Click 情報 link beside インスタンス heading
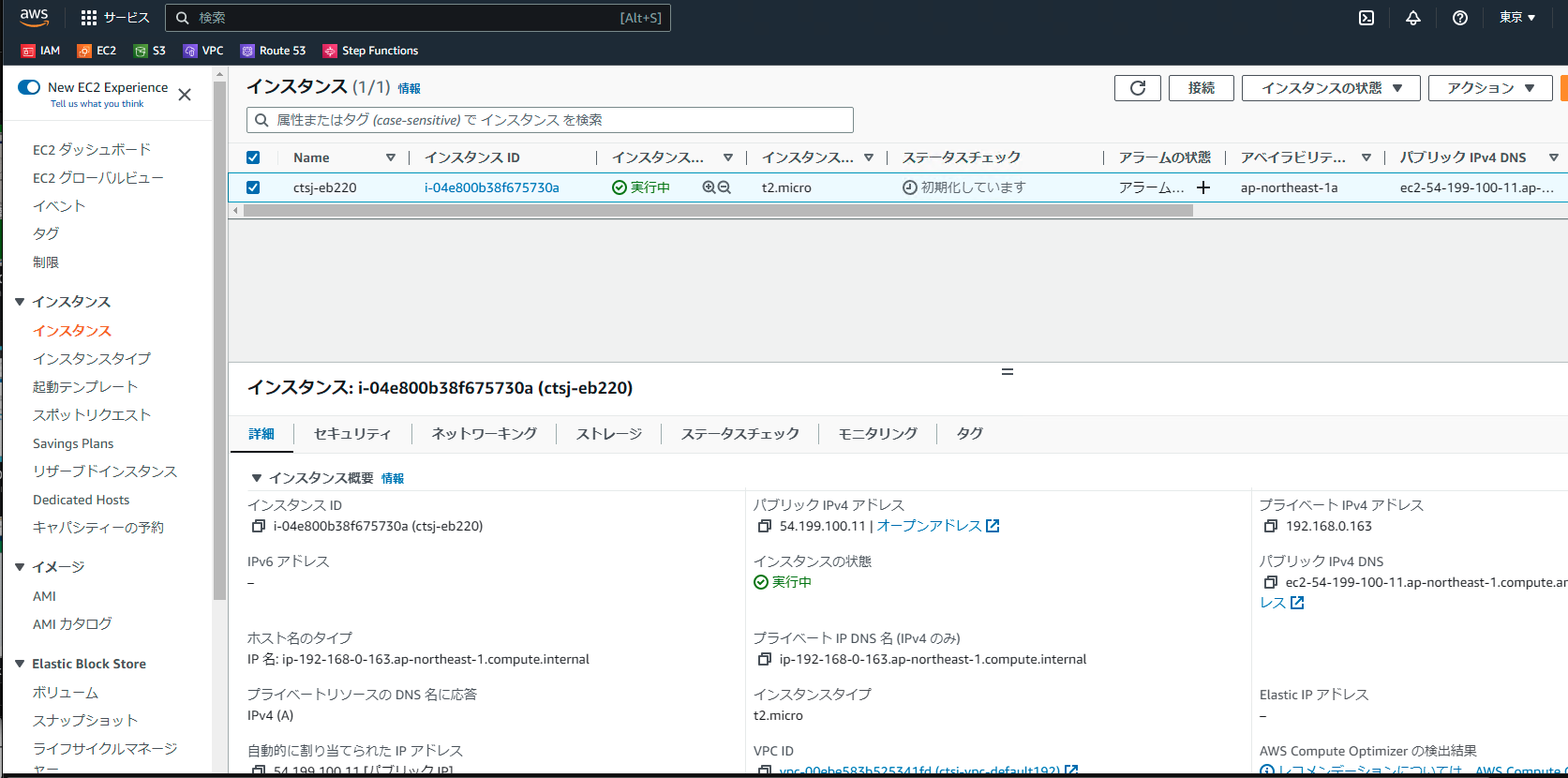The height and width of the screenshot is (778, 1568). [x=409, y=88]
